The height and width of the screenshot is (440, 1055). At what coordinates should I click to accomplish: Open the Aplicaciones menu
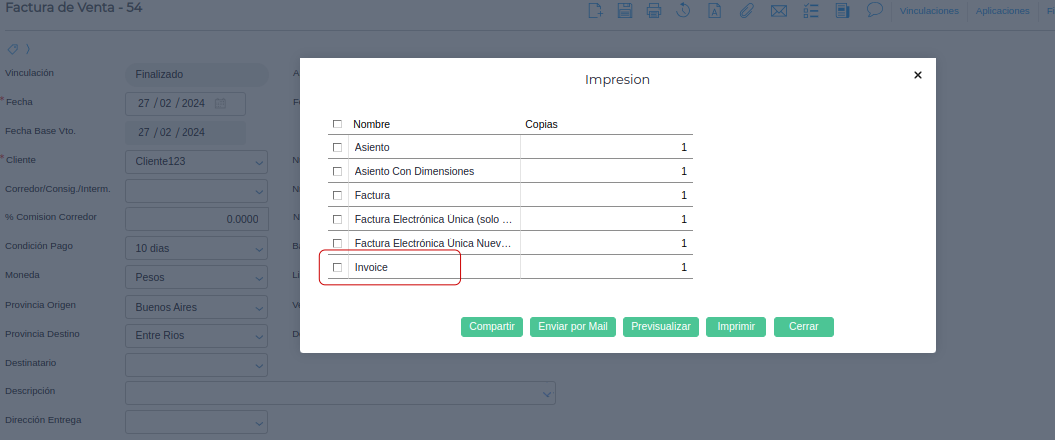pyautogui.click(x=1002, y=11)
